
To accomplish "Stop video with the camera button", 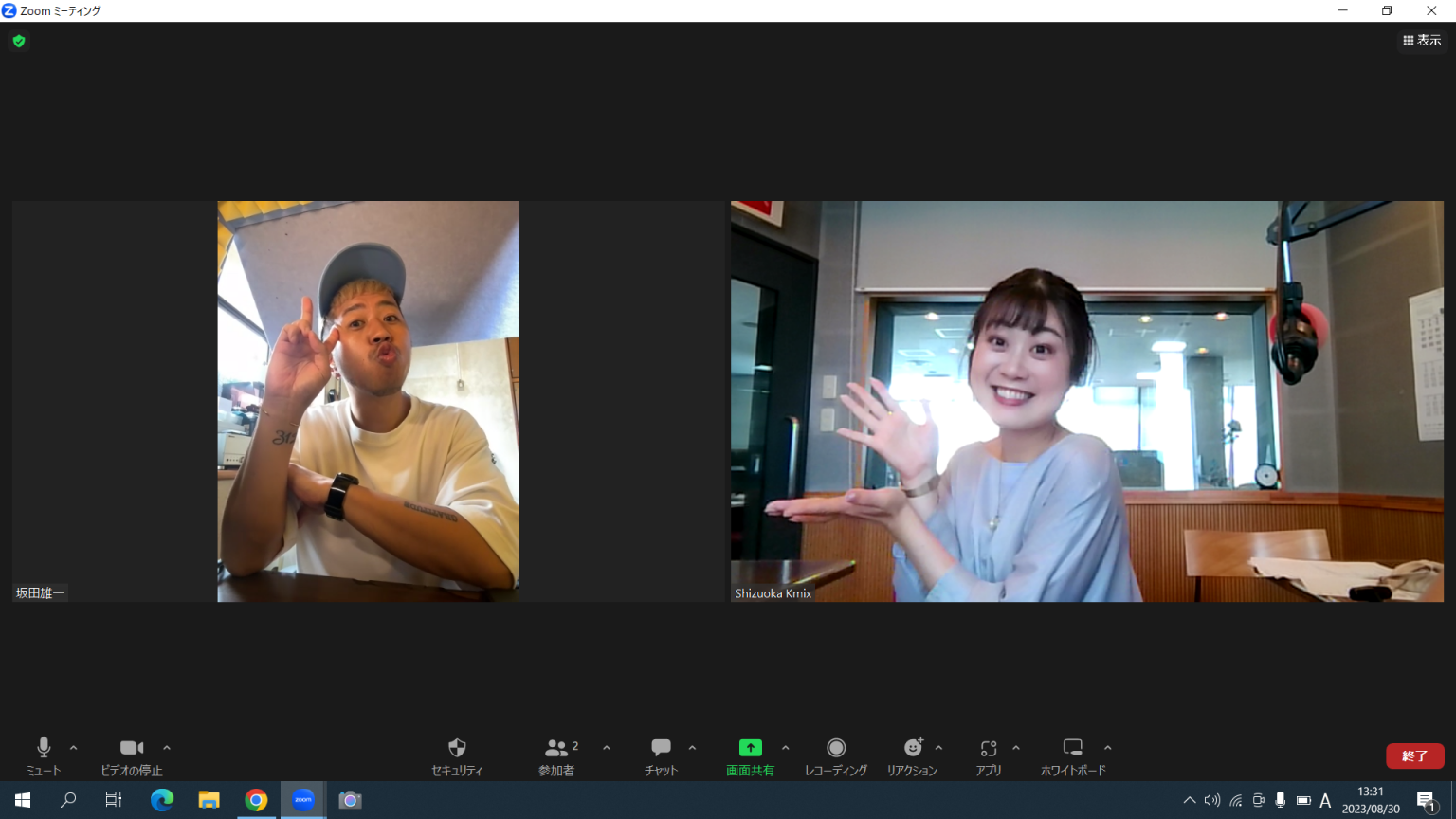I will 132,748.
